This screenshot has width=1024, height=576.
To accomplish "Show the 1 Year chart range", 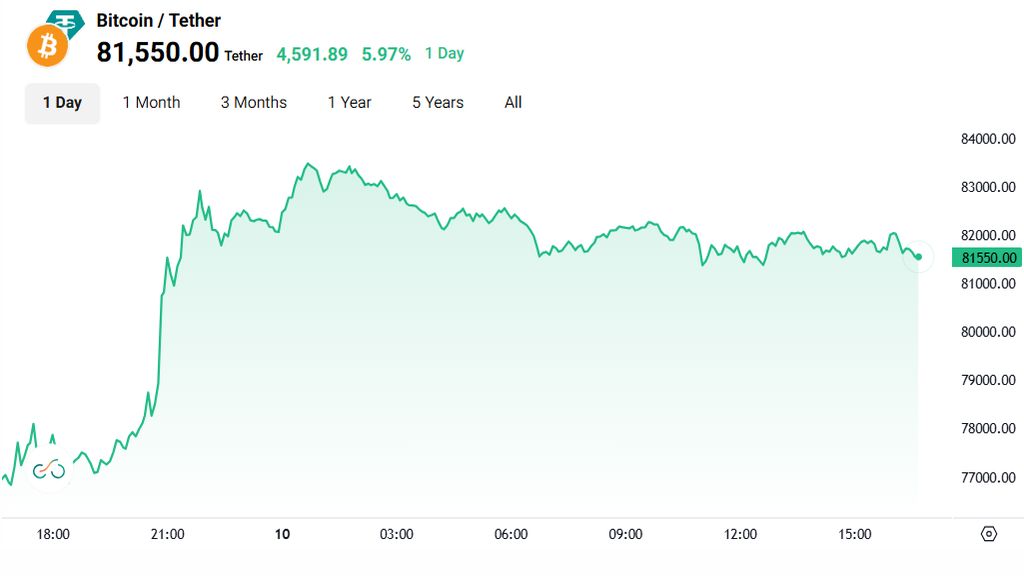I will (349, 103).
